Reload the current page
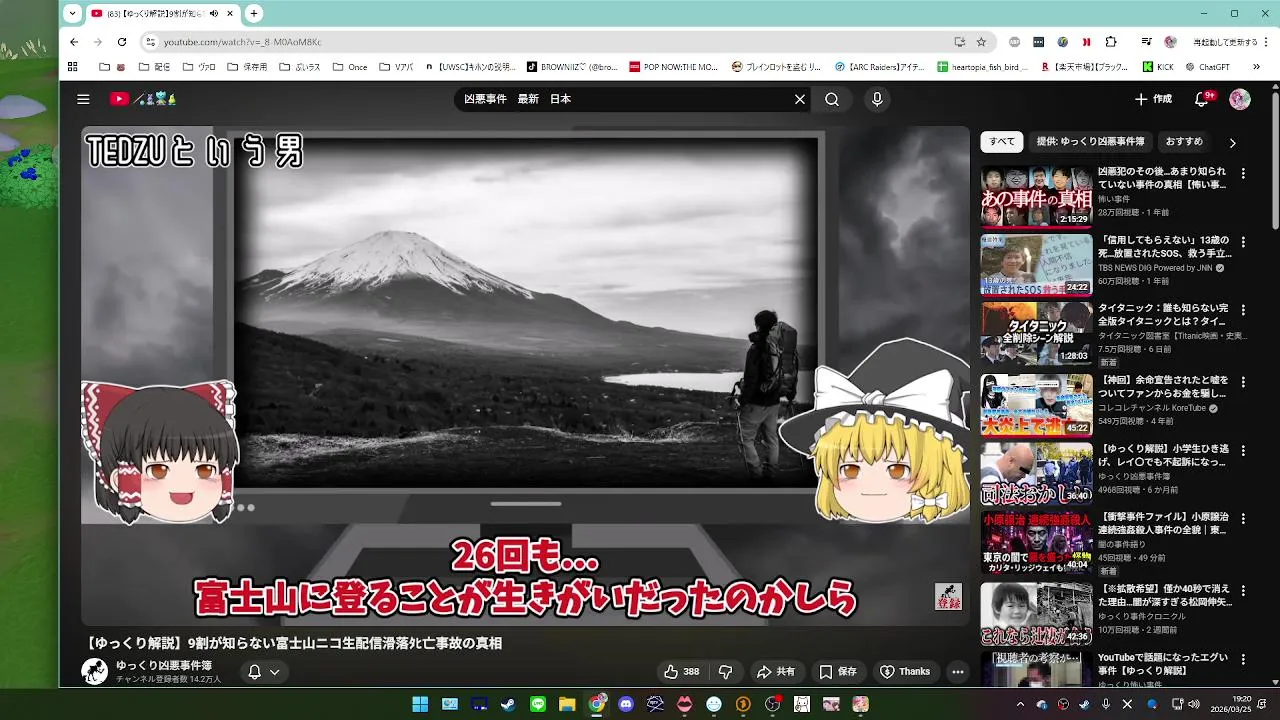 pyautogui.click(x=122, y=42)
